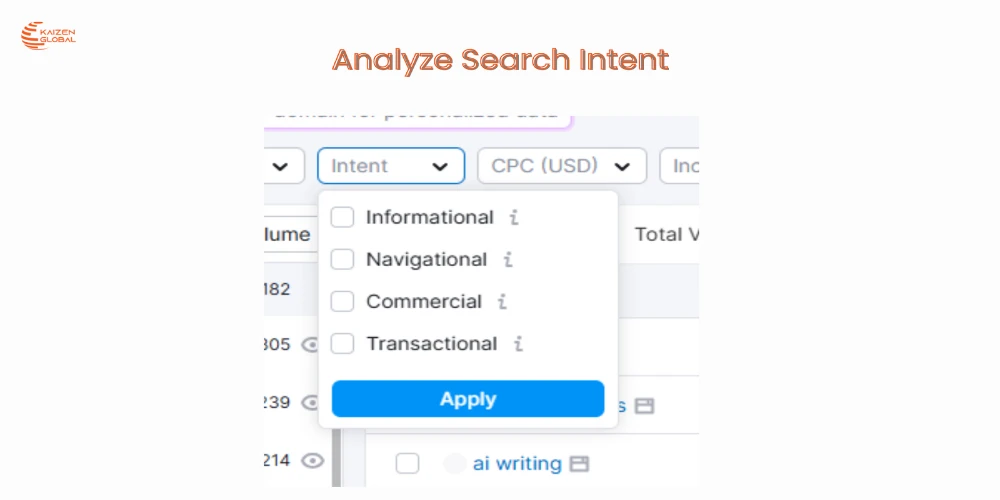Click the Volume column header
The height and width of the screenshot is (500, 1000).
[287, 235]
